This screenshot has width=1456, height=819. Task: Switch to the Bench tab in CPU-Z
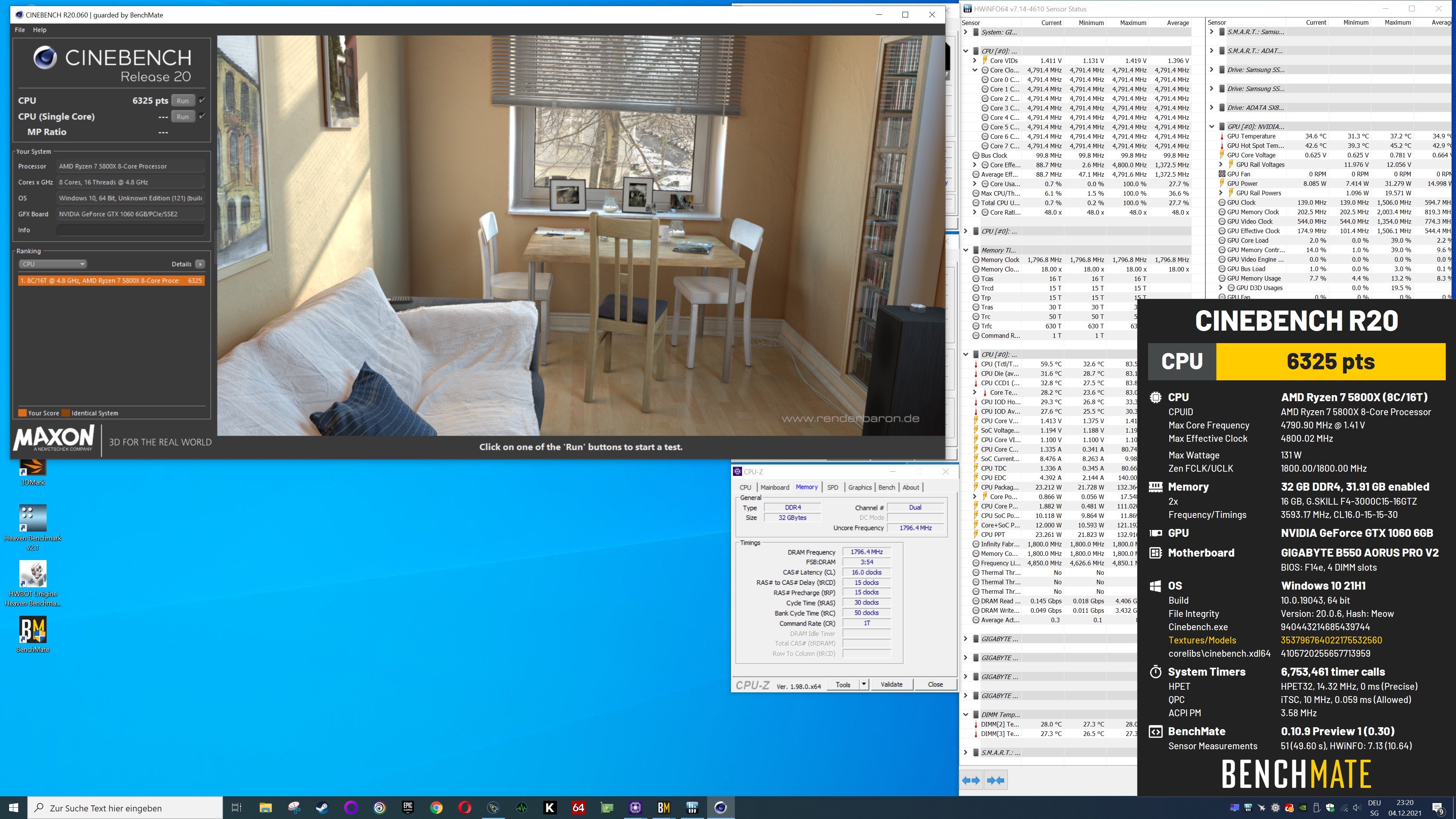[886, 487]
